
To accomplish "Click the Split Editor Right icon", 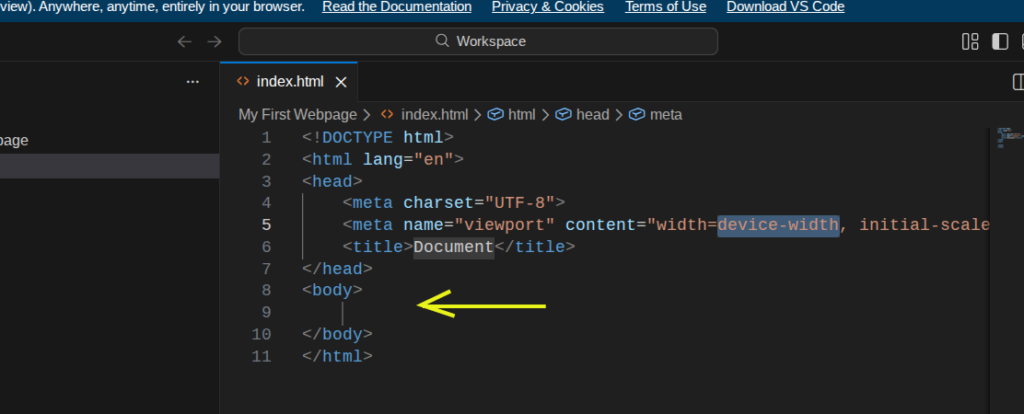I will [x=1017, y=82].
